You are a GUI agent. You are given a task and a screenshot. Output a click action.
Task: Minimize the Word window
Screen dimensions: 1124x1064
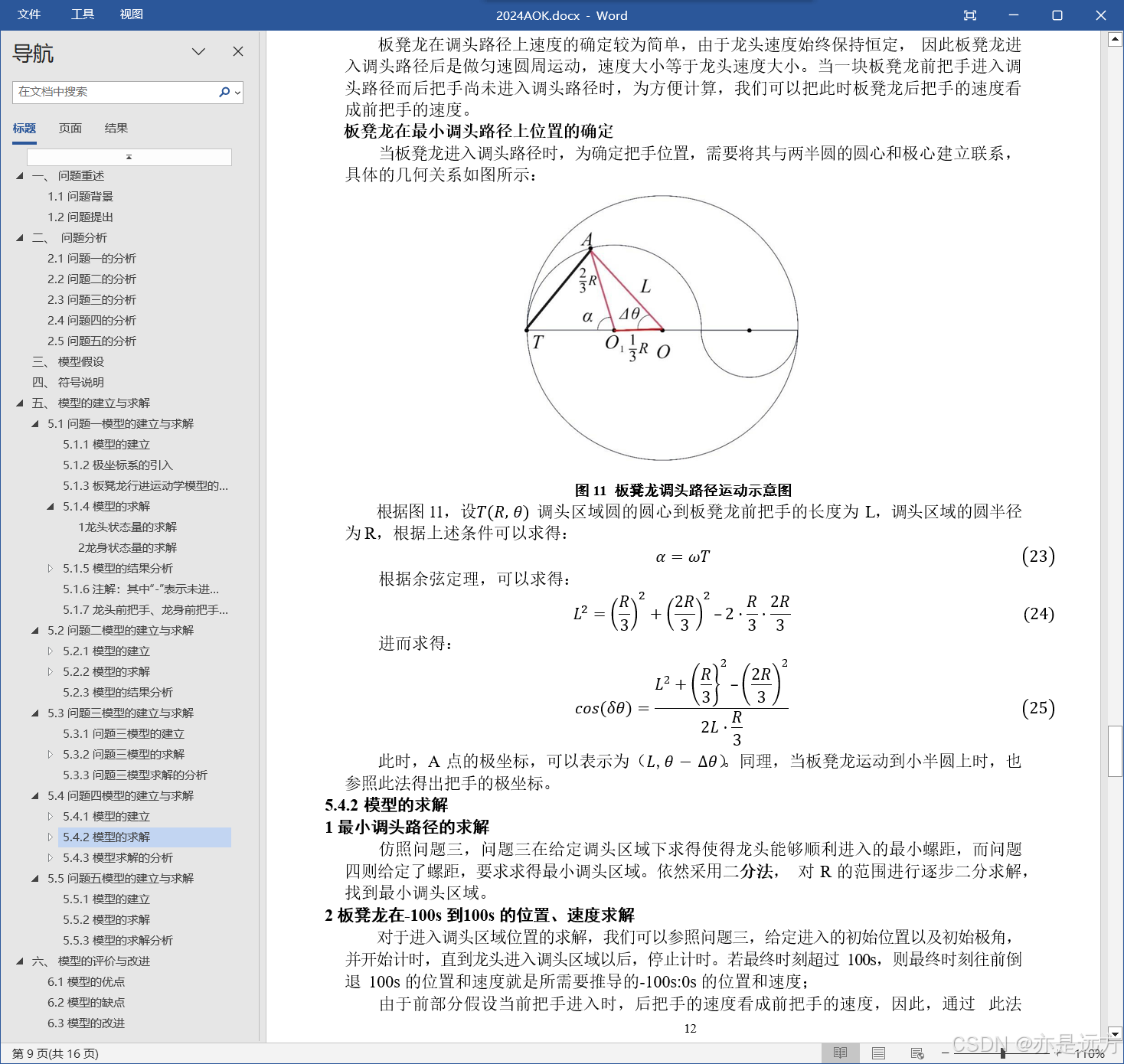pyautogui.click(x=1014, y=15)
